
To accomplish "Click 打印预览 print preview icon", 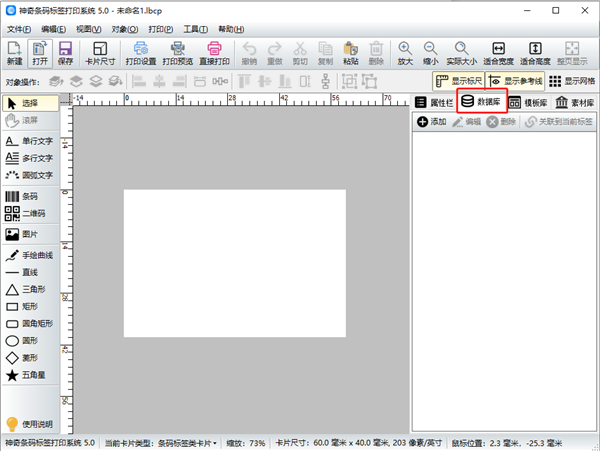I will (x=178, y=54).
